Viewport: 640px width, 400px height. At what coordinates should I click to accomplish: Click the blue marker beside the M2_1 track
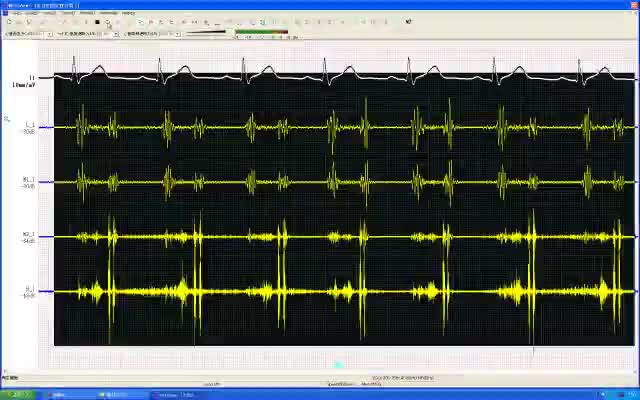(x=46, y=237)
